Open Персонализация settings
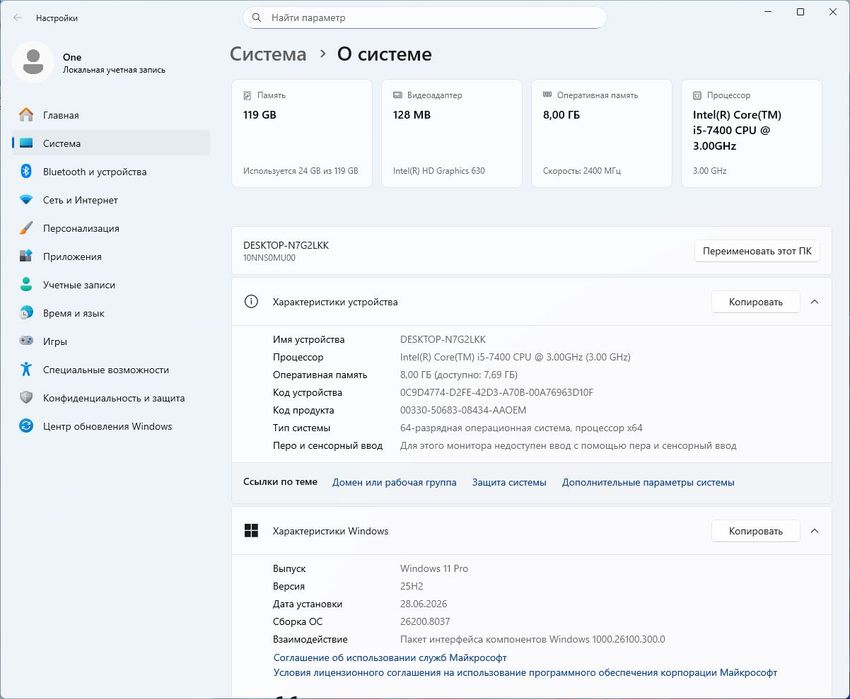850x699 pixels. pos(111,228)
